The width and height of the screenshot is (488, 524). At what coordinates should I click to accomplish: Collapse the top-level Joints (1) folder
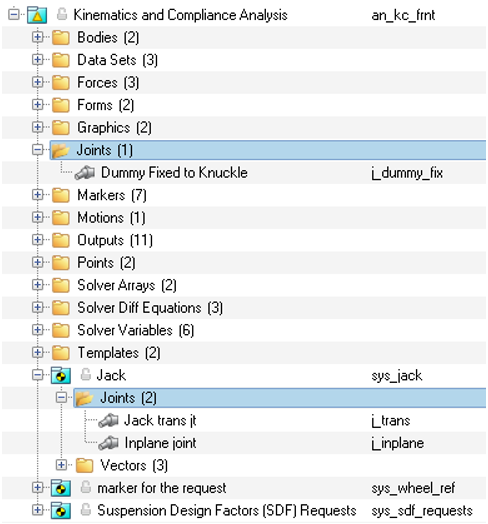[x=37, y=149]
